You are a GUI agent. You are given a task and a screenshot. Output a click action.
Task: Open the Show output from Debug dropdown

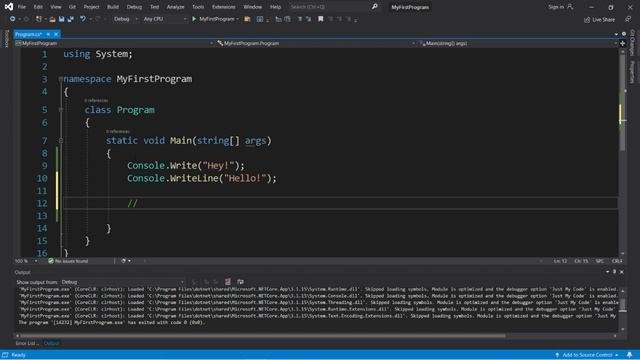123,282
